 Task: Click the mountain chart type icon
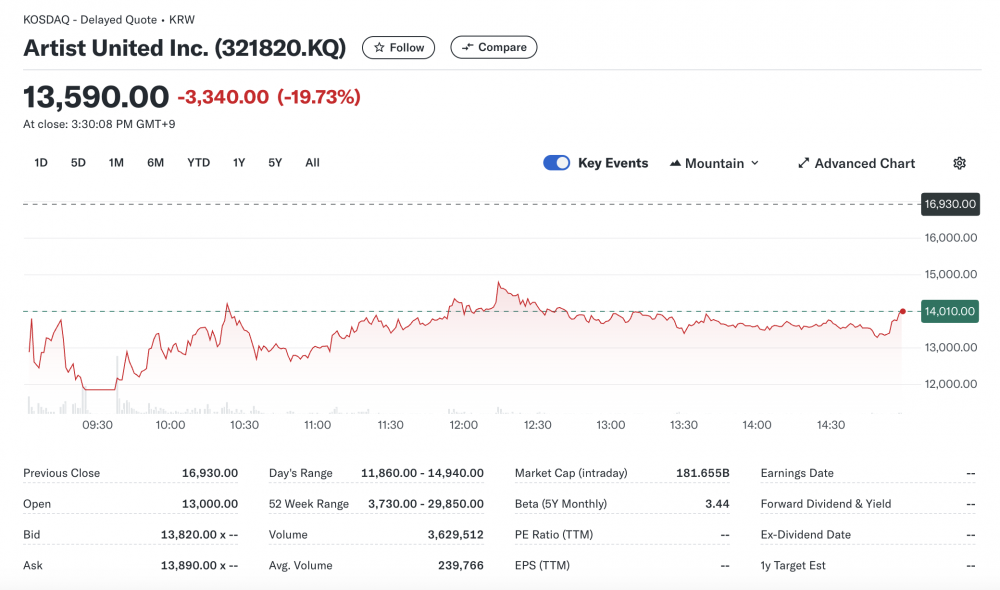[x=675, y=163]
